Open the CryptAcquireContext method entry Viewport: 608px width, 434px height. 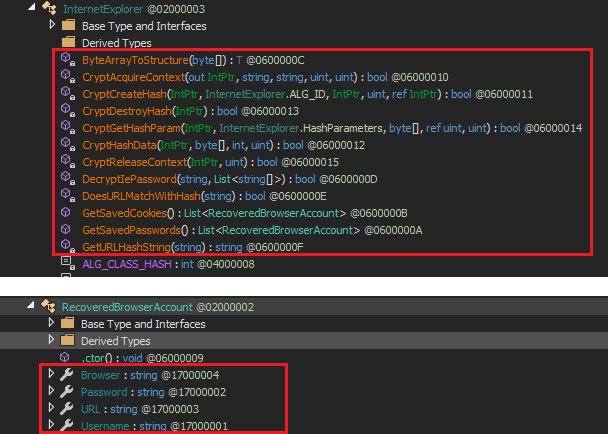pyautogui.click(x=265, y=77)
